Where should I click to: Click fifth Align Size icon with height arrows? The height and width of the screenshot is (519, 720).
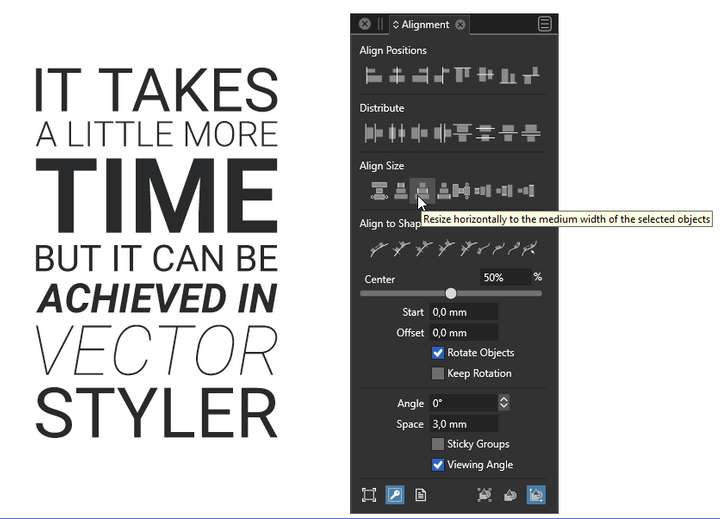click(461, 191)
